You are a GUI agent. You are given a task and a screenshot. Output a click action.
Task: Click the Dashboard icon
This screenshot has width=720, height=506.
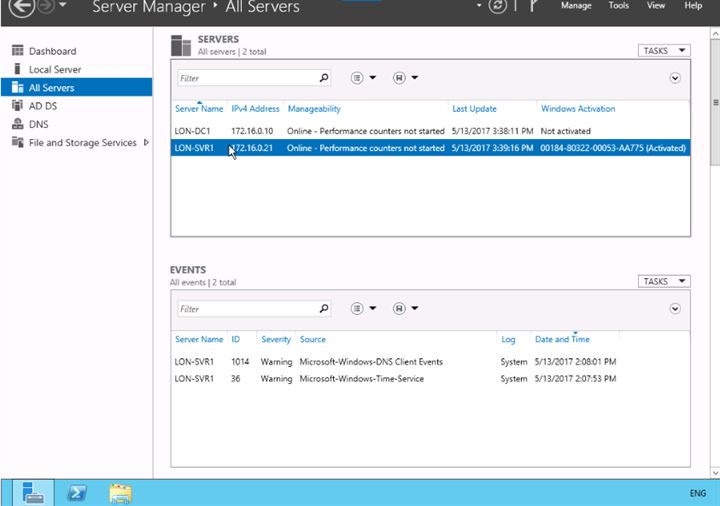[x=17, y=50]
